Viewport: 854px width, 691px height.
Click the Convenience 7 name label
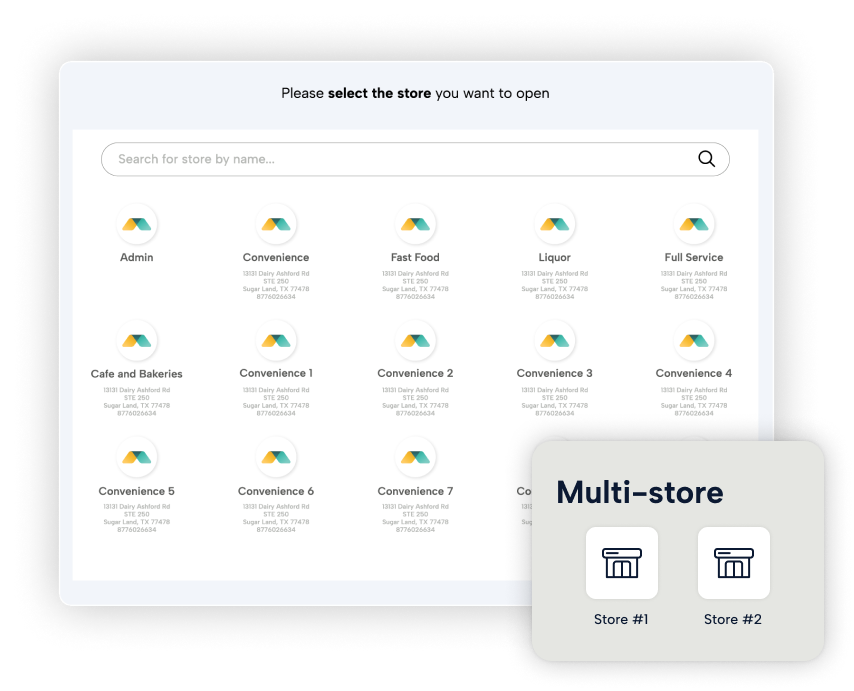tap(415, 491)
